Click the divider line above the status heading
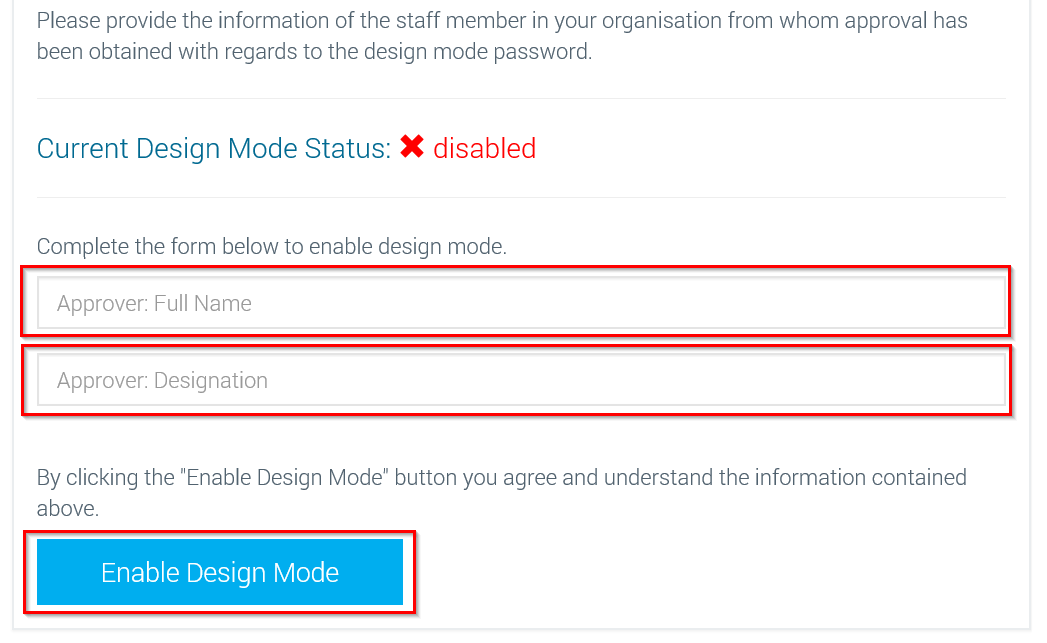 521,99
